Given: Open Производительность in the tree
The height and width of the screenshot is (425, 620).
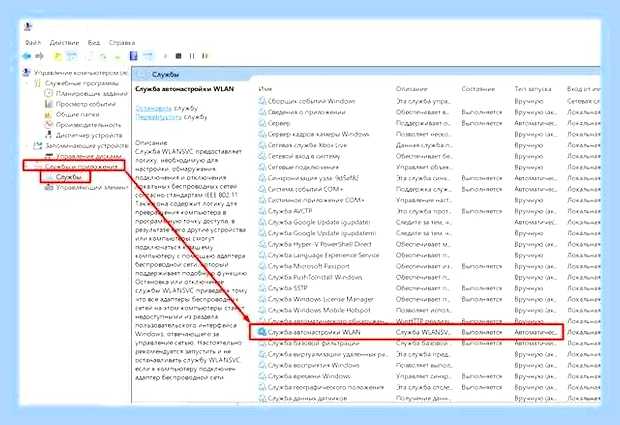Looking at the screenshot, I should coord(88,125).
